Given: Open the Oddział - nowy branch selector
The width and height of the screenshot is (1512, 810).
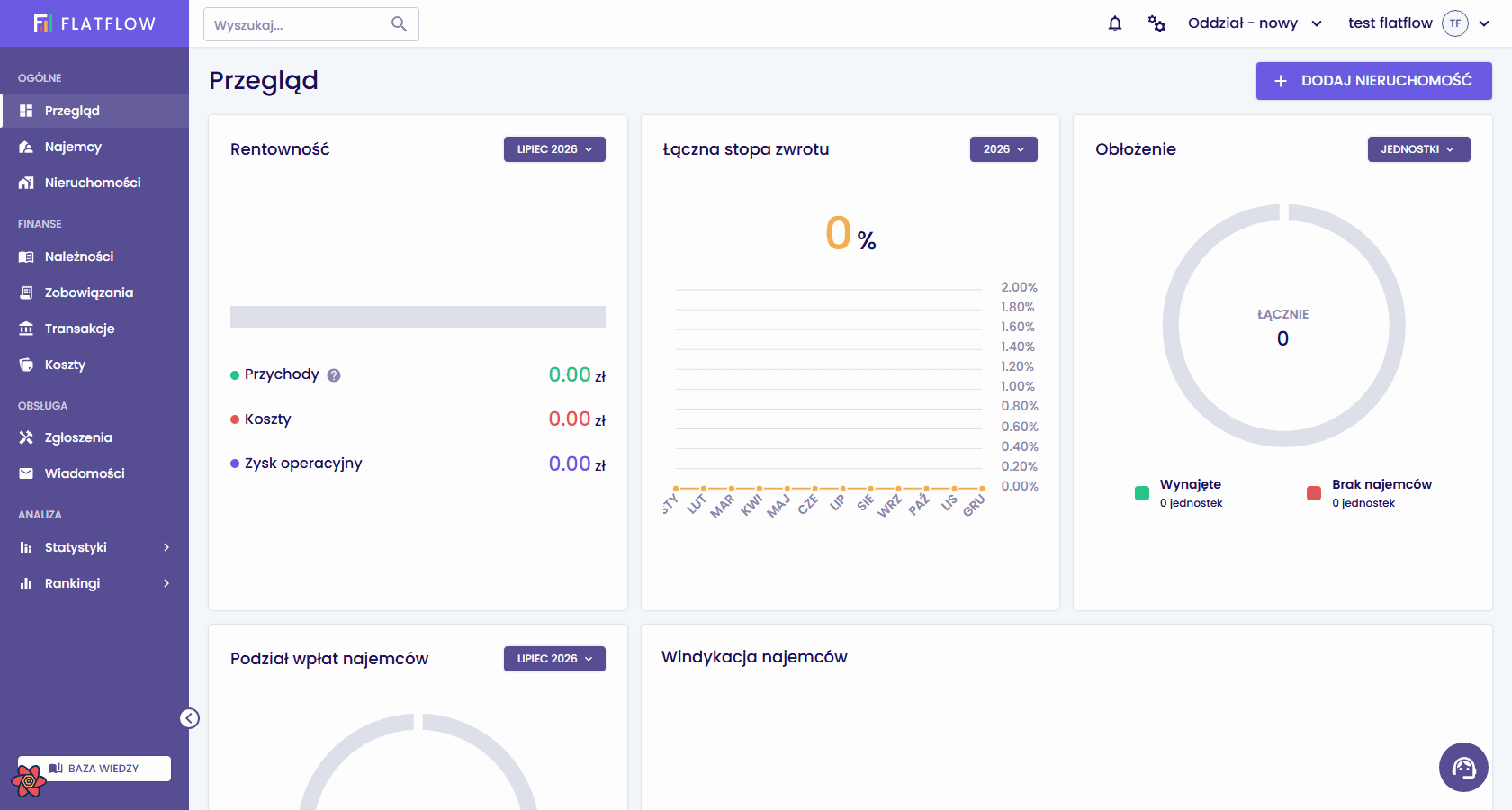Looking at the screenshot, I should click(1255, 23).
